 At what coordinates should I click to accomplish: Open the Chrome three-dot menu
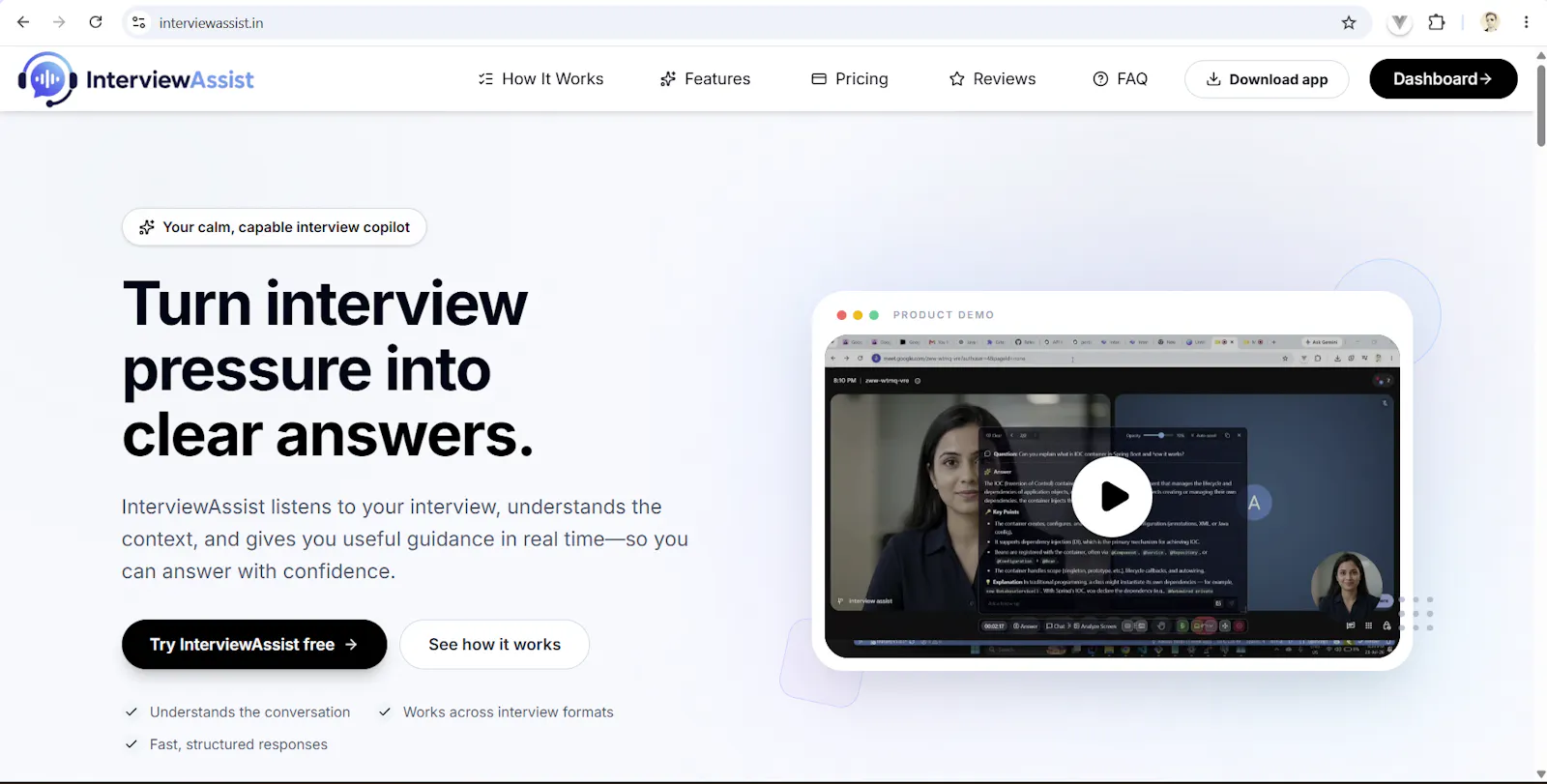[x=1527, y=22]
